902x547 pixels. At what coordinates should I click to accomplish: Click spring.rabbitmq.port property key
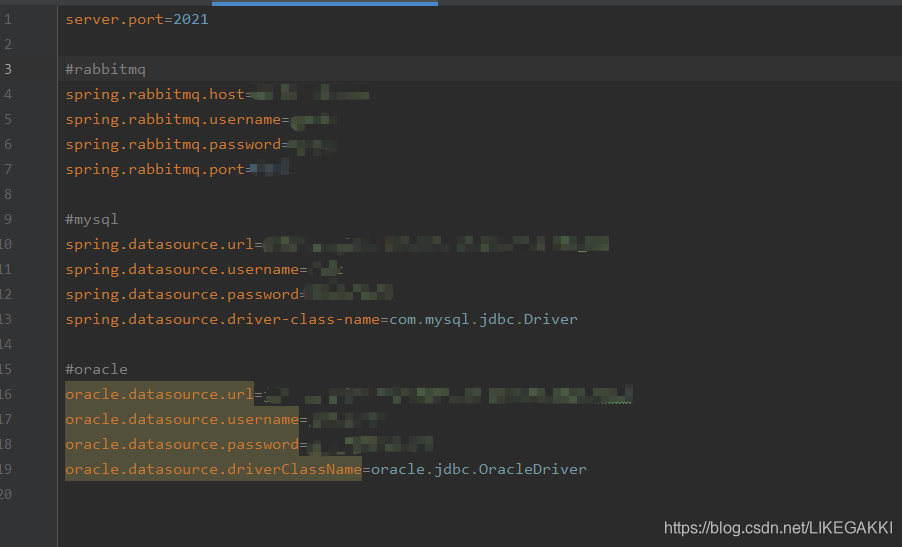point(155,170)
